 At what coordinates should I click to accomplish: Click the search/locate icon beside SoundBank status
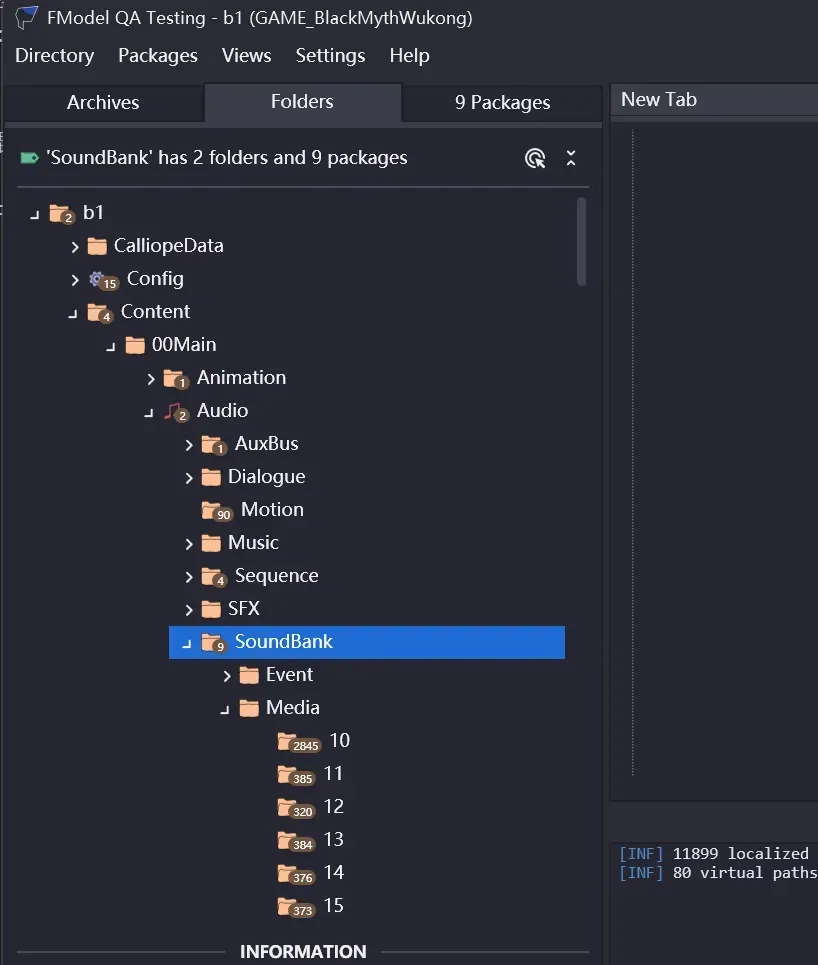[x=535, y=158]
